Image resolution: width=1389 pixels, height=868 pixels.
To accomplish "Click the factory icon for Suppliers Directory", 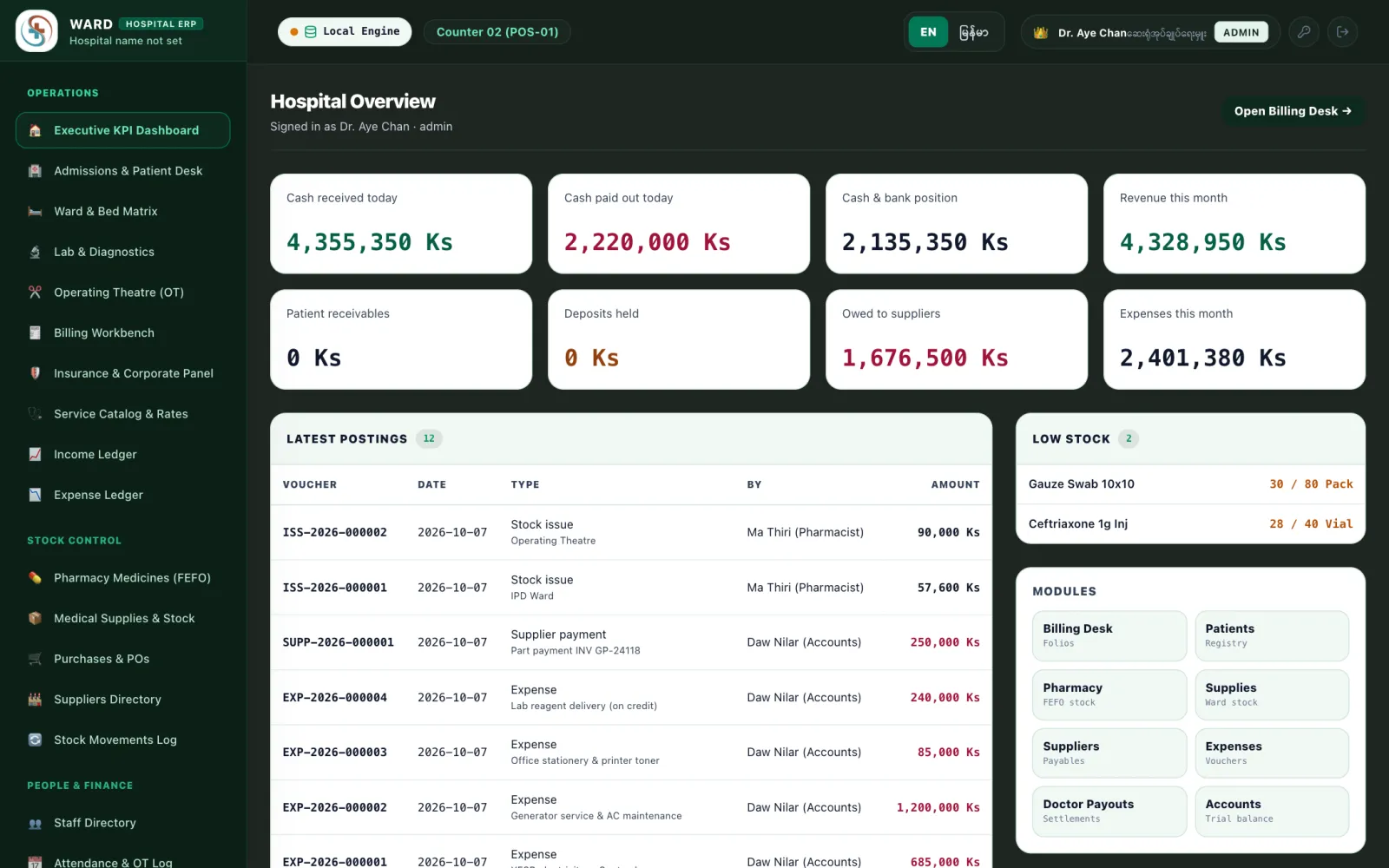I will click(35, 700).
